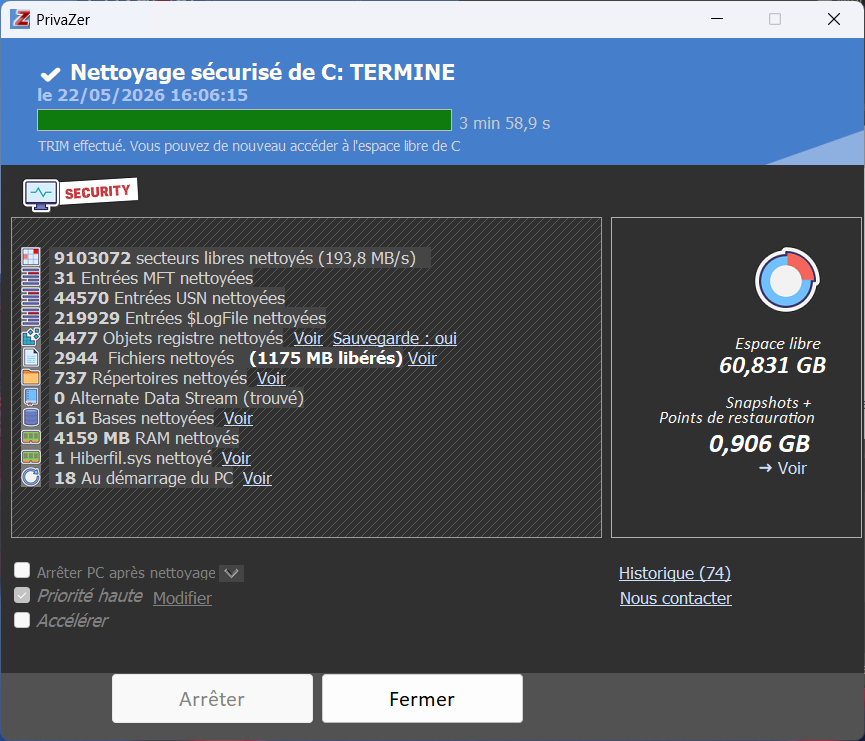This screenshot has width=865, height=741.
Task: Click the (1175 MB libérés) text
Action: (x=325, y=358)
